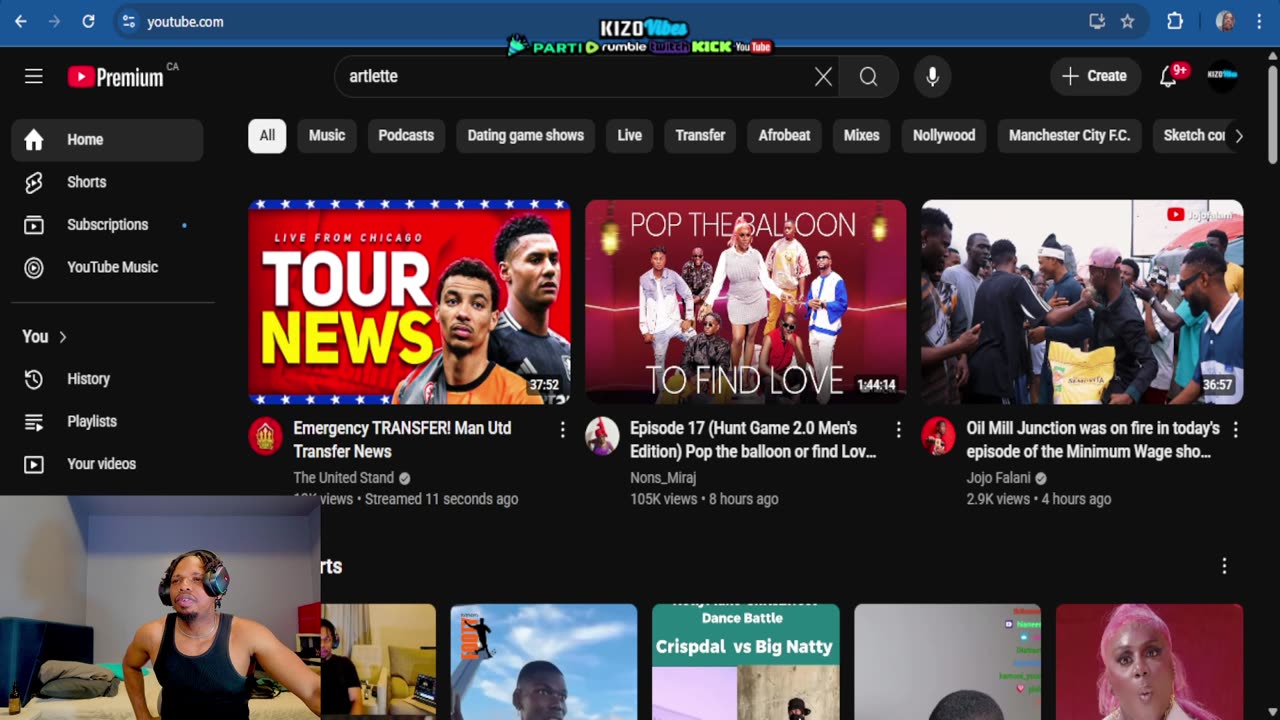Open The United Stand channel avatar
Screen dimensions: 1280x720
265,437
